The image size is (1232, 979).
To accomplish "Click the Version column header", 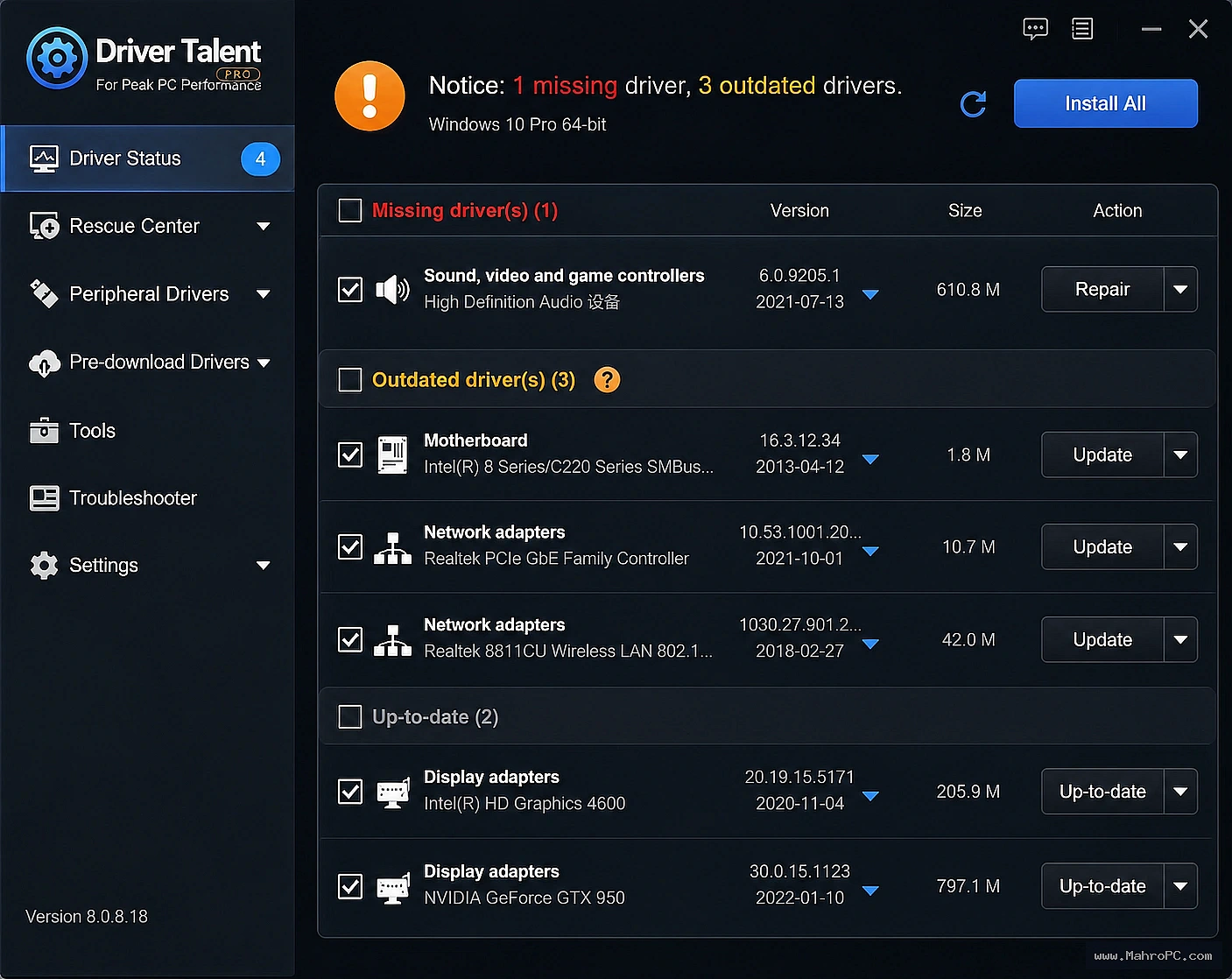I will pos(799,210).
